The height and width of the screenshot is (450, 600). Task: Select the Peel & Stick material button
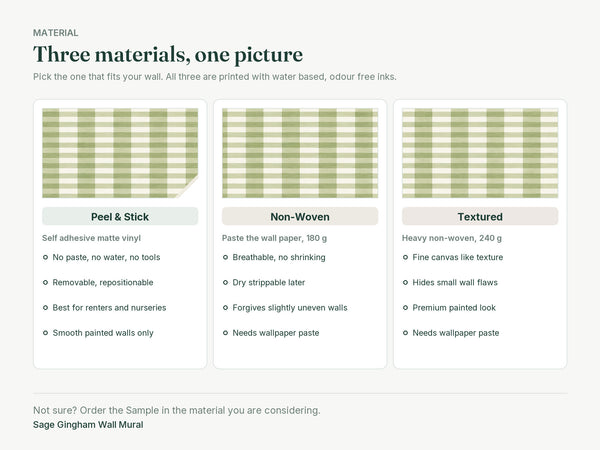coord(120,216)
